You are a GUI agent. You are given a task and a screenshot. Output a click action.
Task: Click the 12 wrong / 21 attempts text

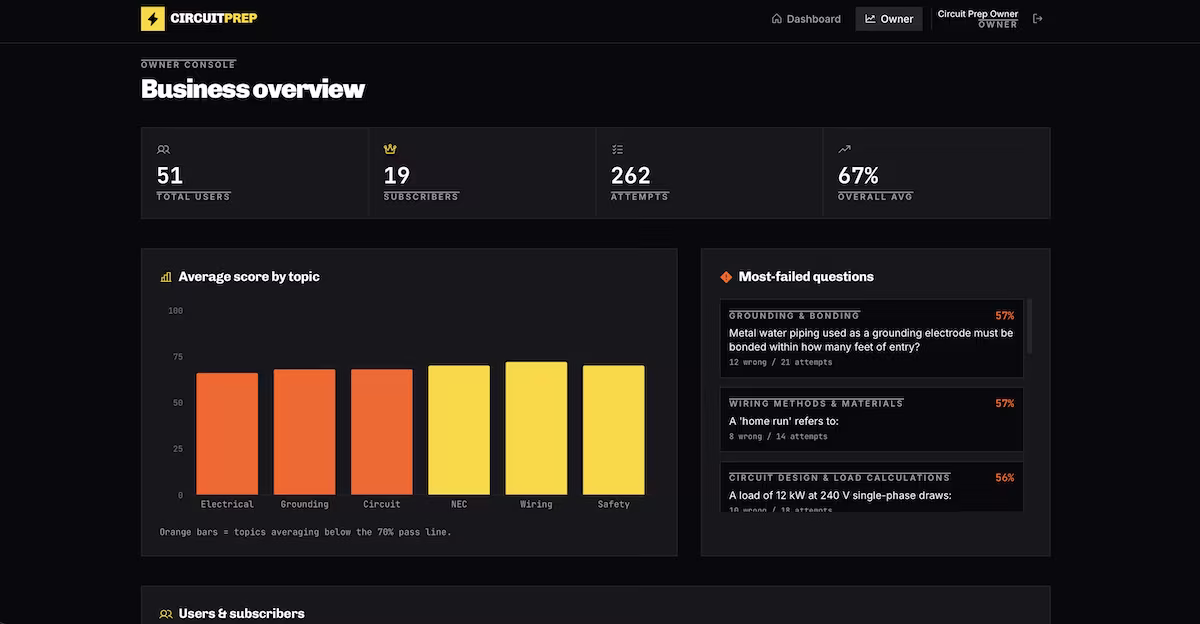point(780,362)
